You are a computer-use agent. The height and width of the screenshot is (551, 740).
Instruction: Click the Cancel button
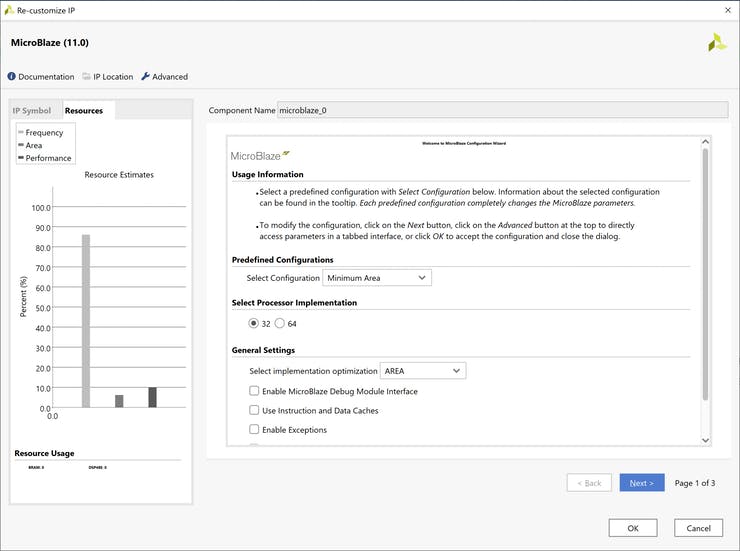click(698, 528)
